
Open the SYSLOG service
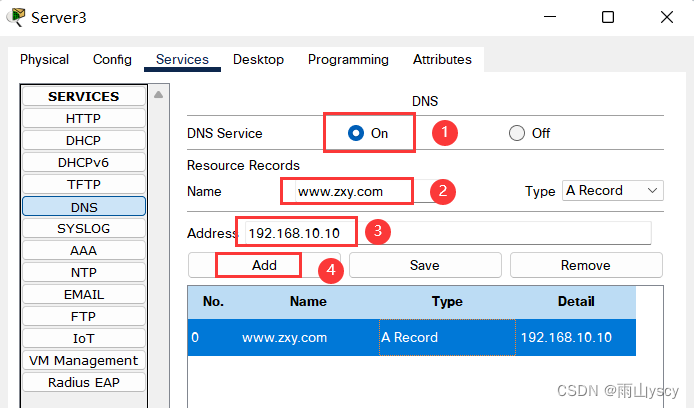click(x=84, y=228)
